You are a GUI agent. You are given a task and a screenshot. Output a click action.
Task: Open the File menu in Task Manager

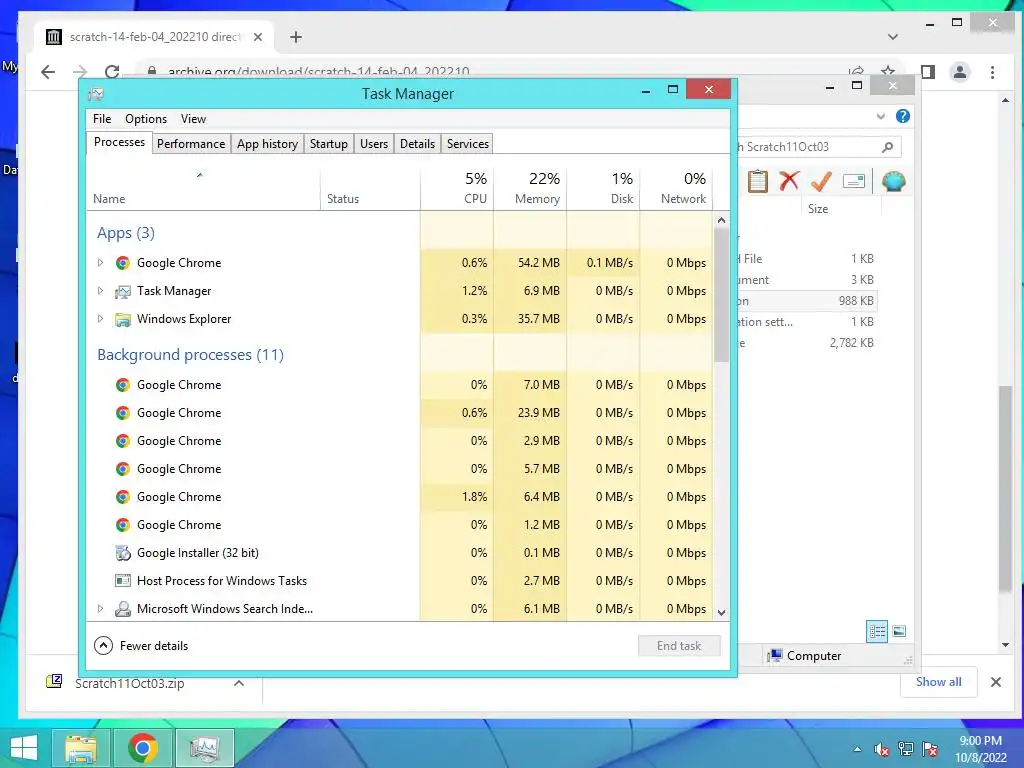[102, 119]
